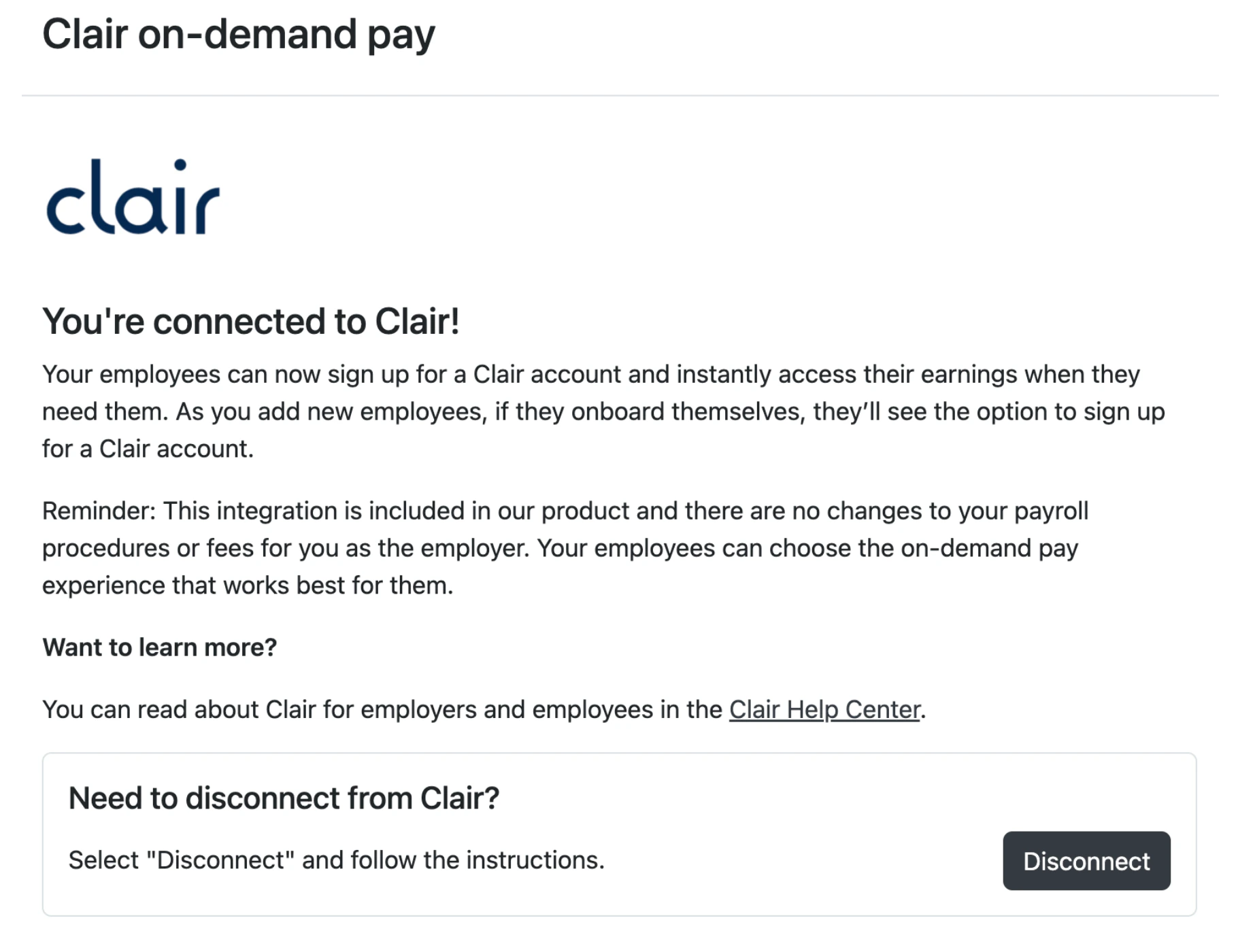Click the word "Reminder:" in the second paragraph
This screenshot has width=1238, height=952.
tap(99, 511)
